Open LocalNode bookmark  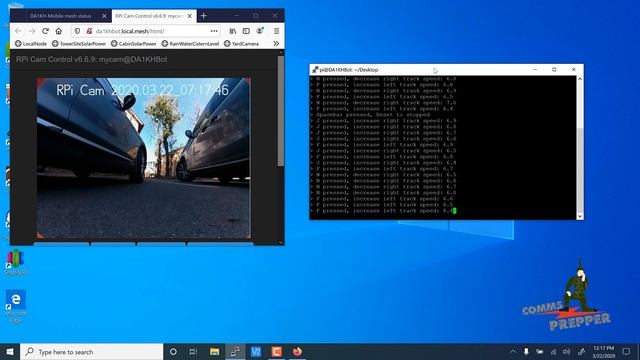[31, 44]
